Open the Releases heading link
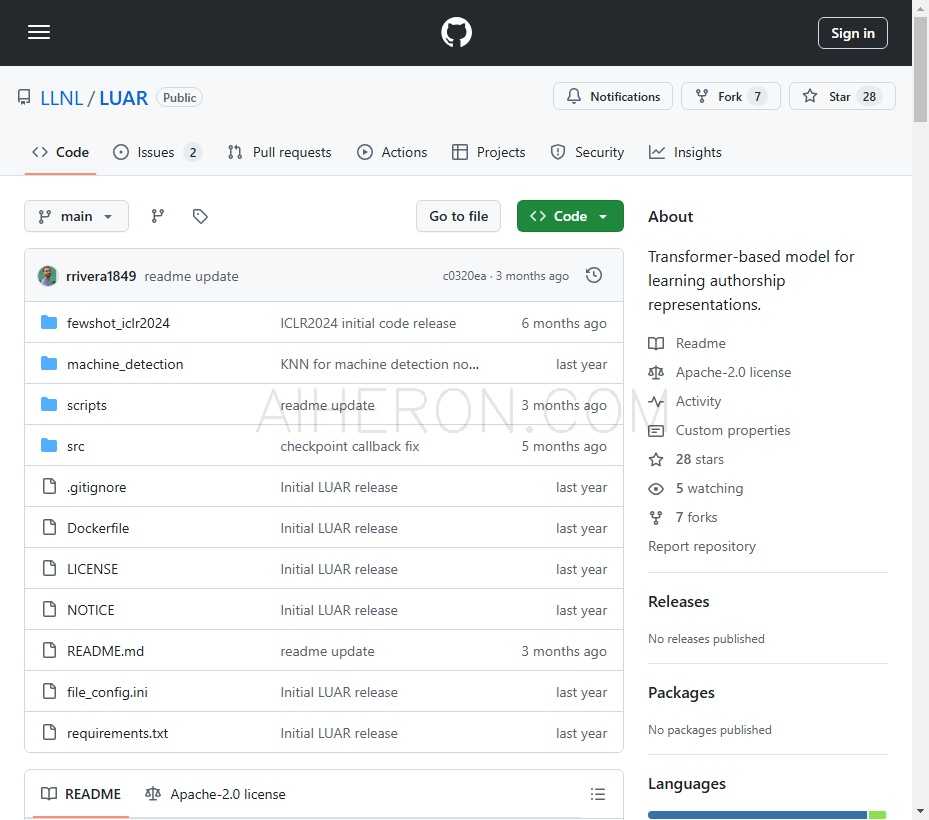Screen dimensions: 929x820 click(678, 601)
